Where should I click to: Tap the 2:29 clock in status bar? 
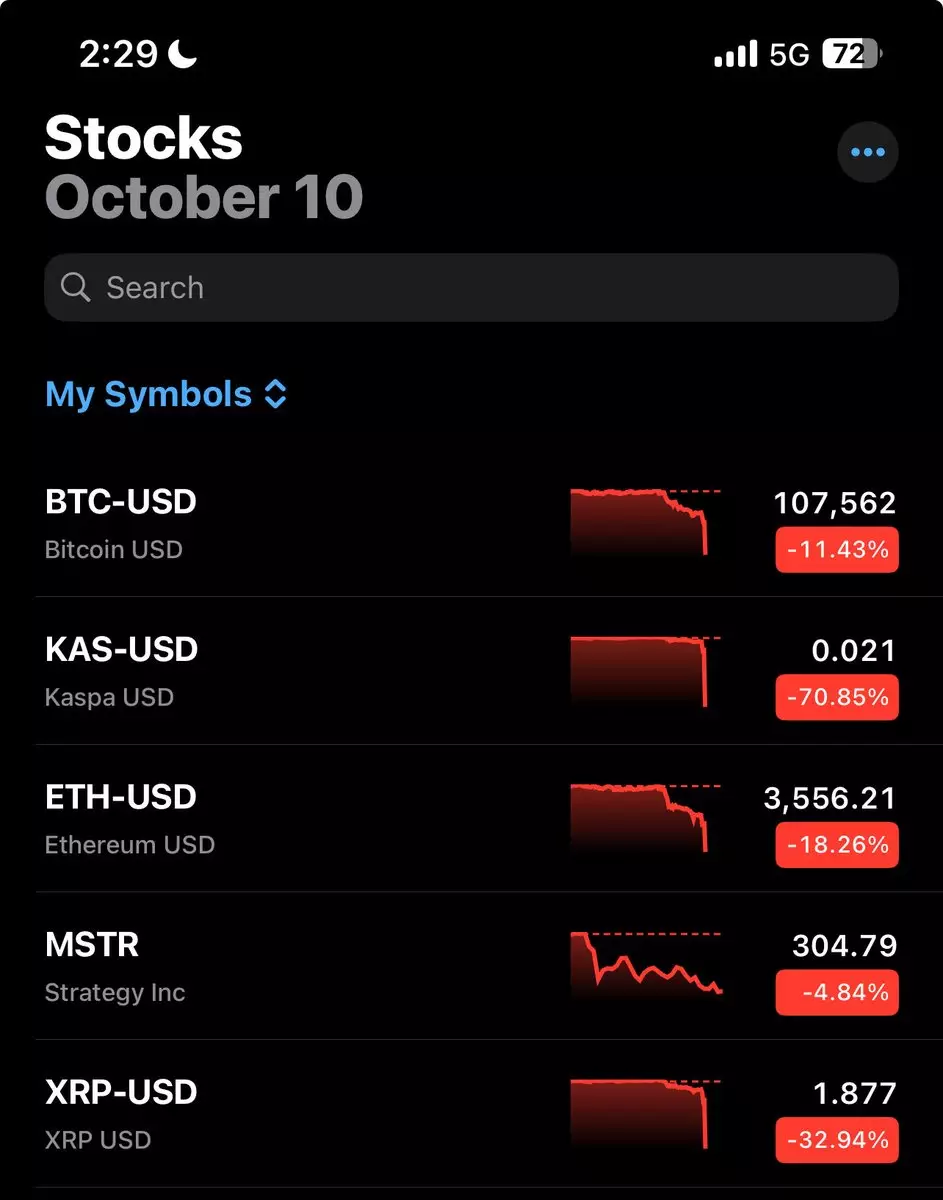(118, 54)
